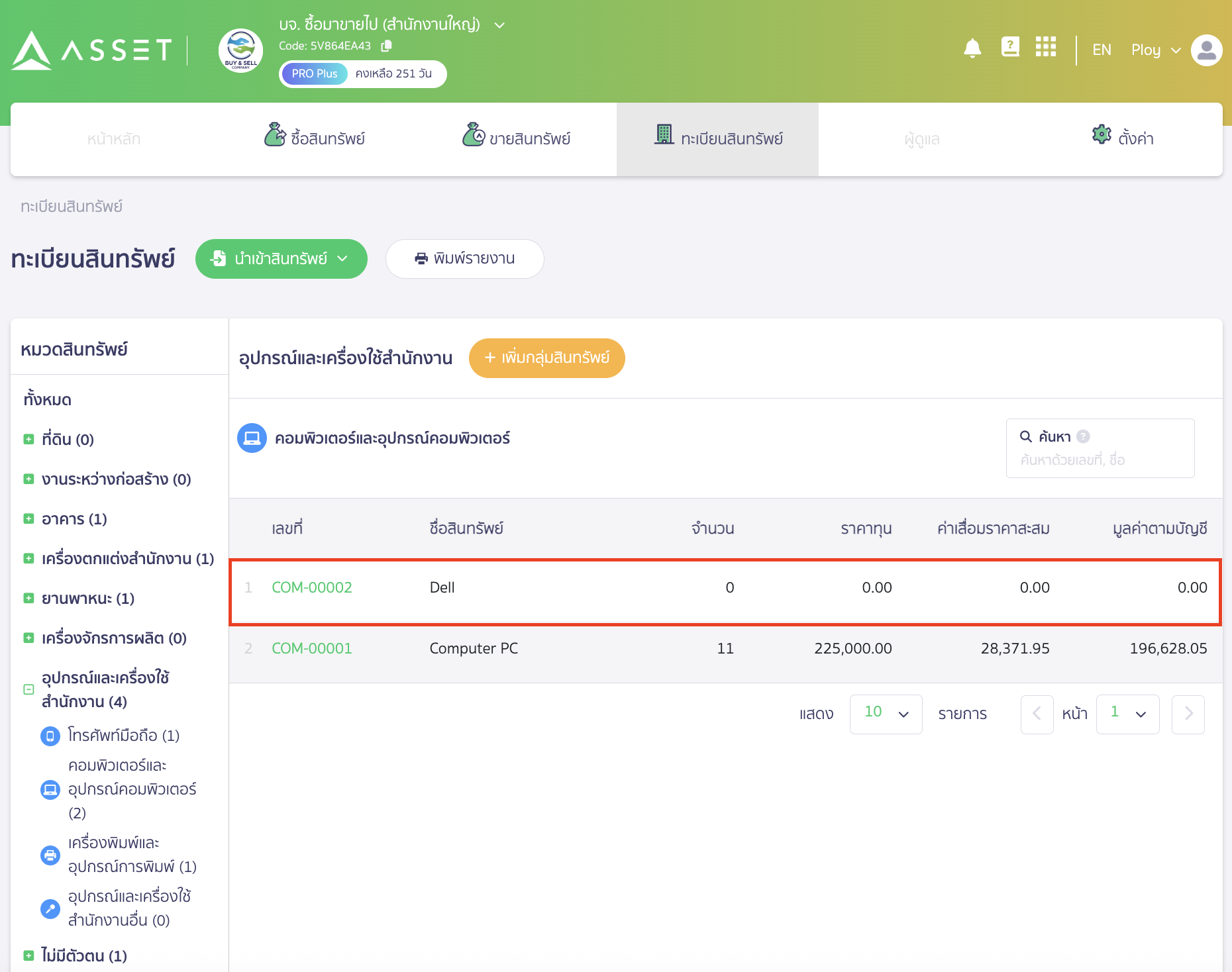Open the apps grid icon
Viewport: 1232px width, 972px height.
1045,47
